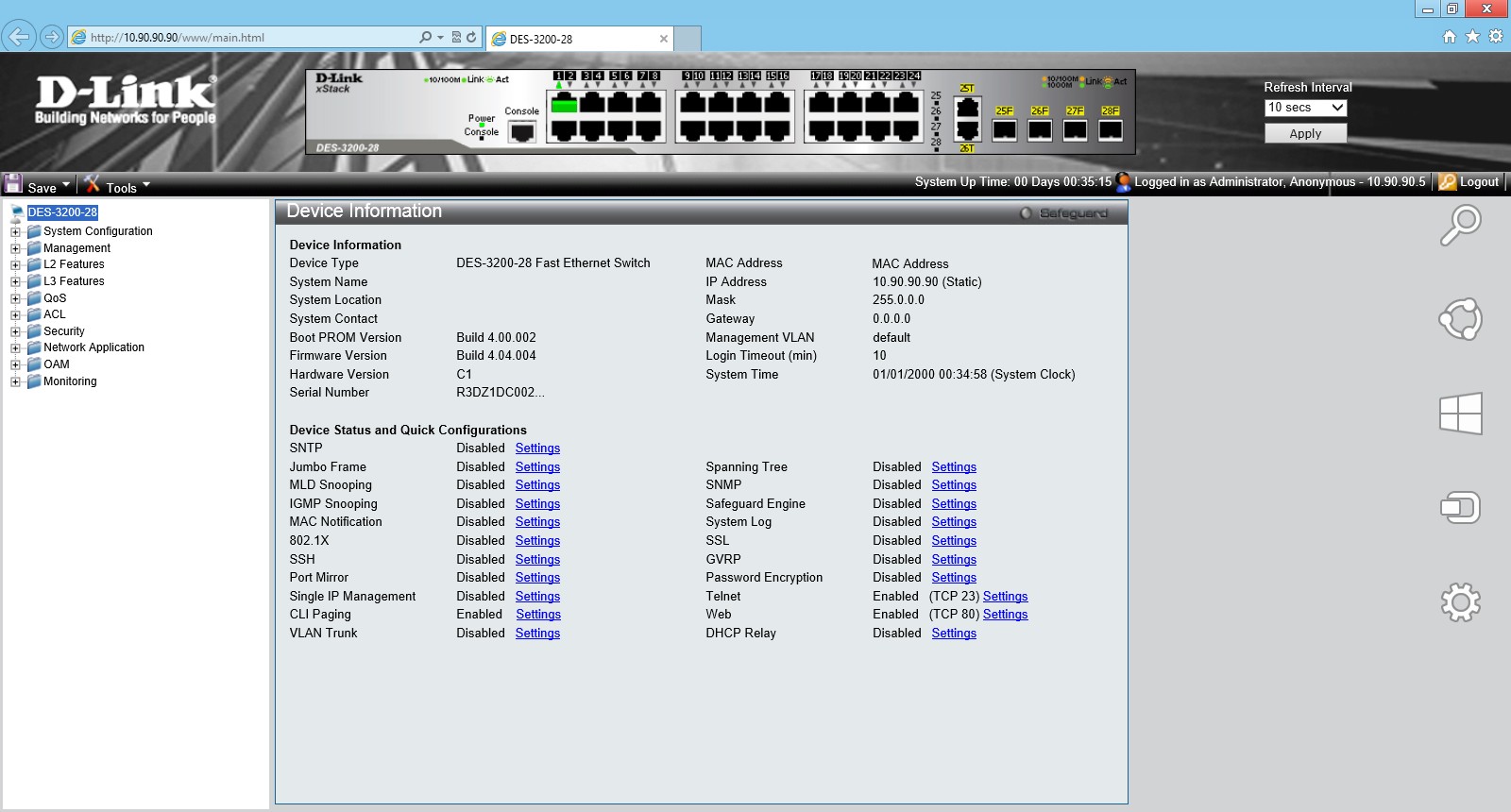1511x812 pixels.
Task: Expand System Configuration tree node
Action: point(15,231)
